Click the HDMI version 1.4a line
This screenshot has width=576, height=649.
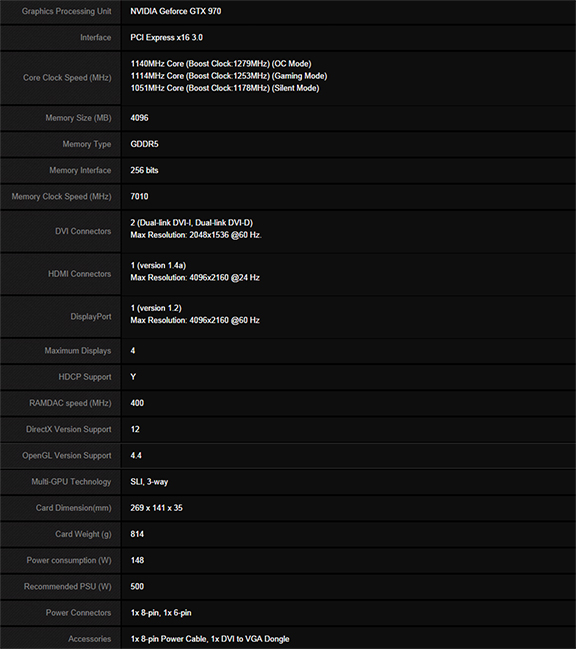point(158,265)
